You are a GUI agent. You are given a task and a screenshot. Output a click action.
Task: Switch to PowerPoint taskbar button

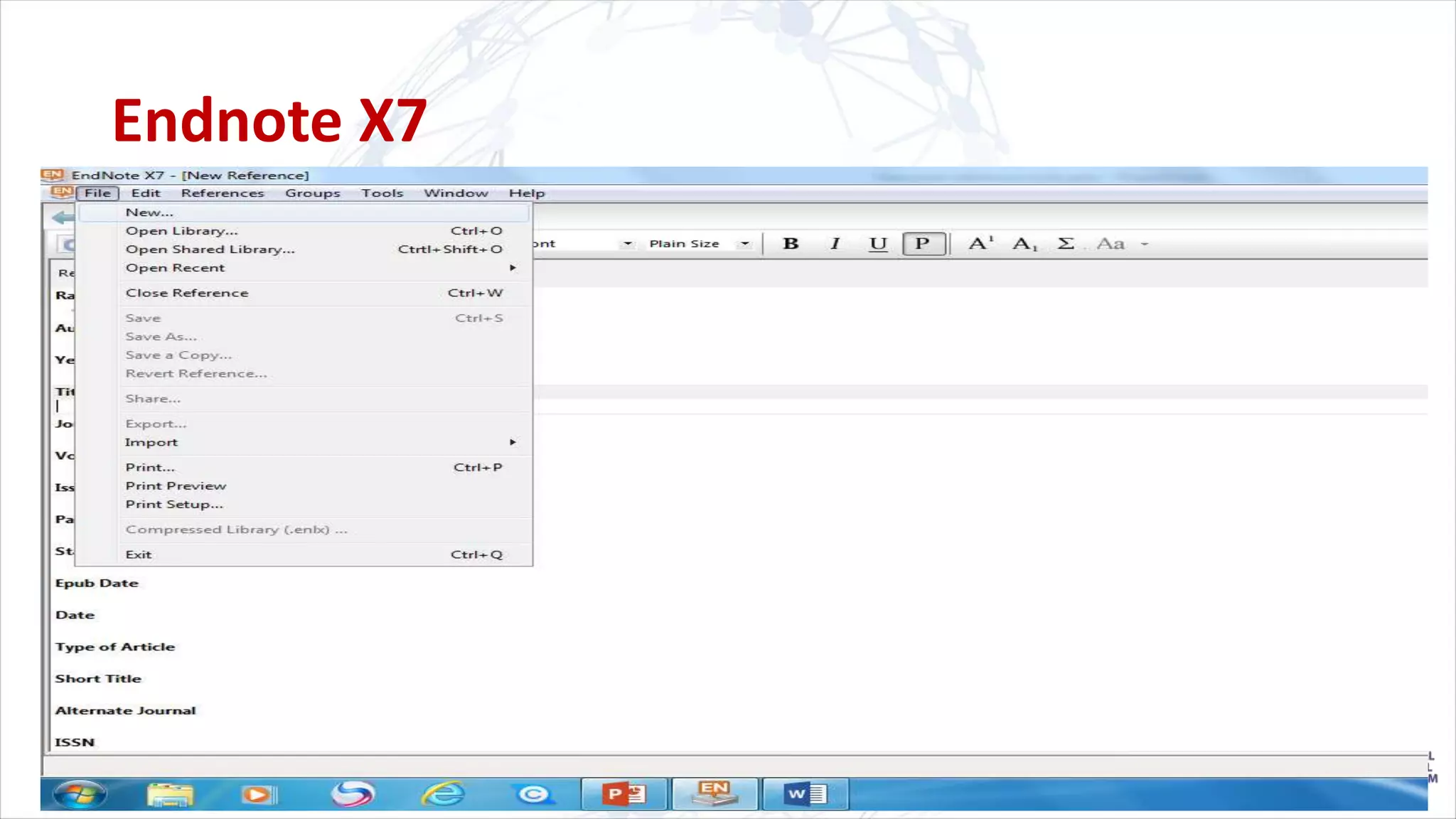click(624, 794)
